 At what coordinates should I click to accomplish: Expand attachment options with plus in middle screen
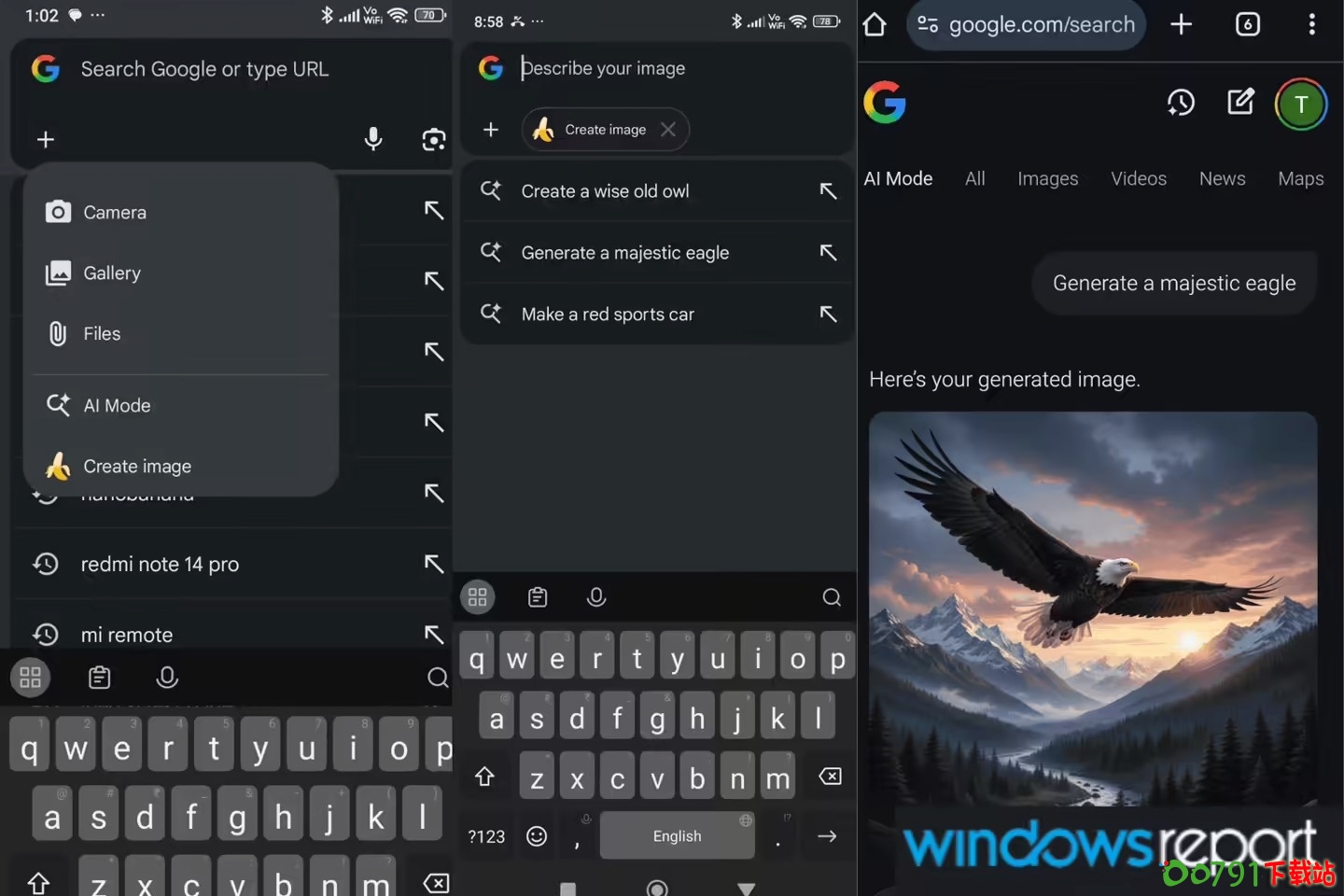(x=491, y=130)
